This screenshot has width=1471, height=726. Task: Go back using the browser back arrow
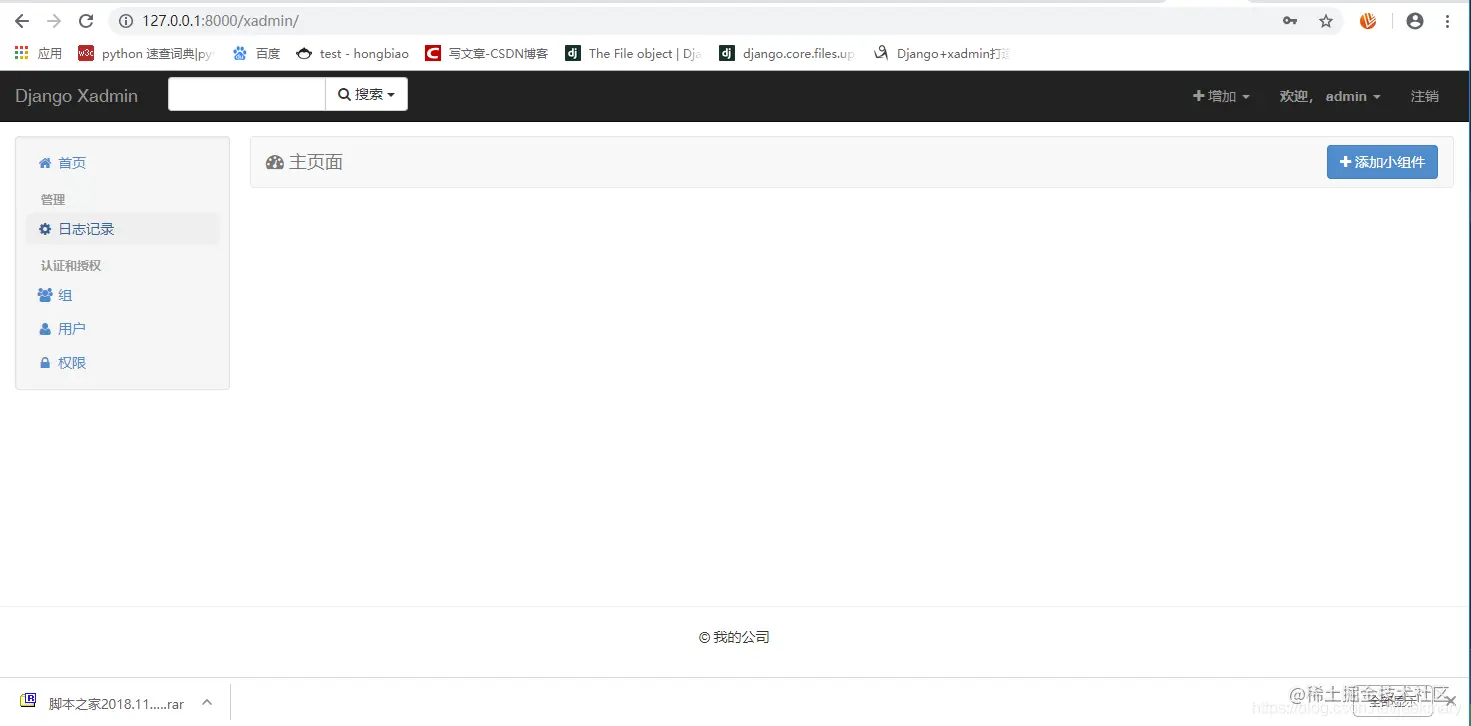[x=22, y=21]
